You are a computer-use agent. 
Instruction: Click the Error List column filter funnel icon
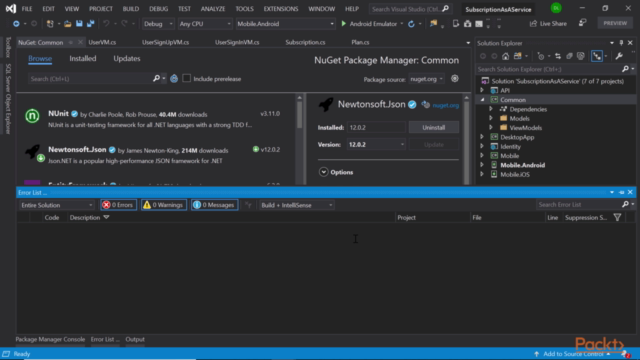point(618,218)
